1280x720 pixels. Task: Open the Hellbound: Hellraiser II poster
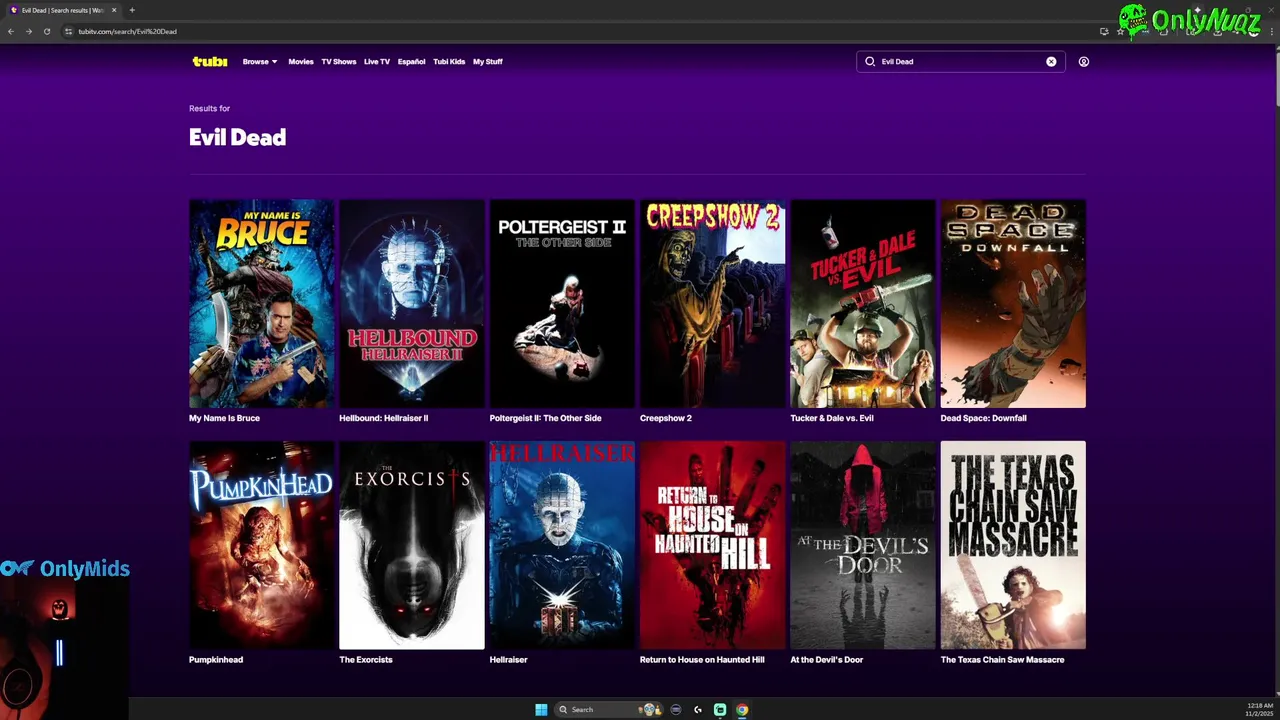click(x=412, y=304)
